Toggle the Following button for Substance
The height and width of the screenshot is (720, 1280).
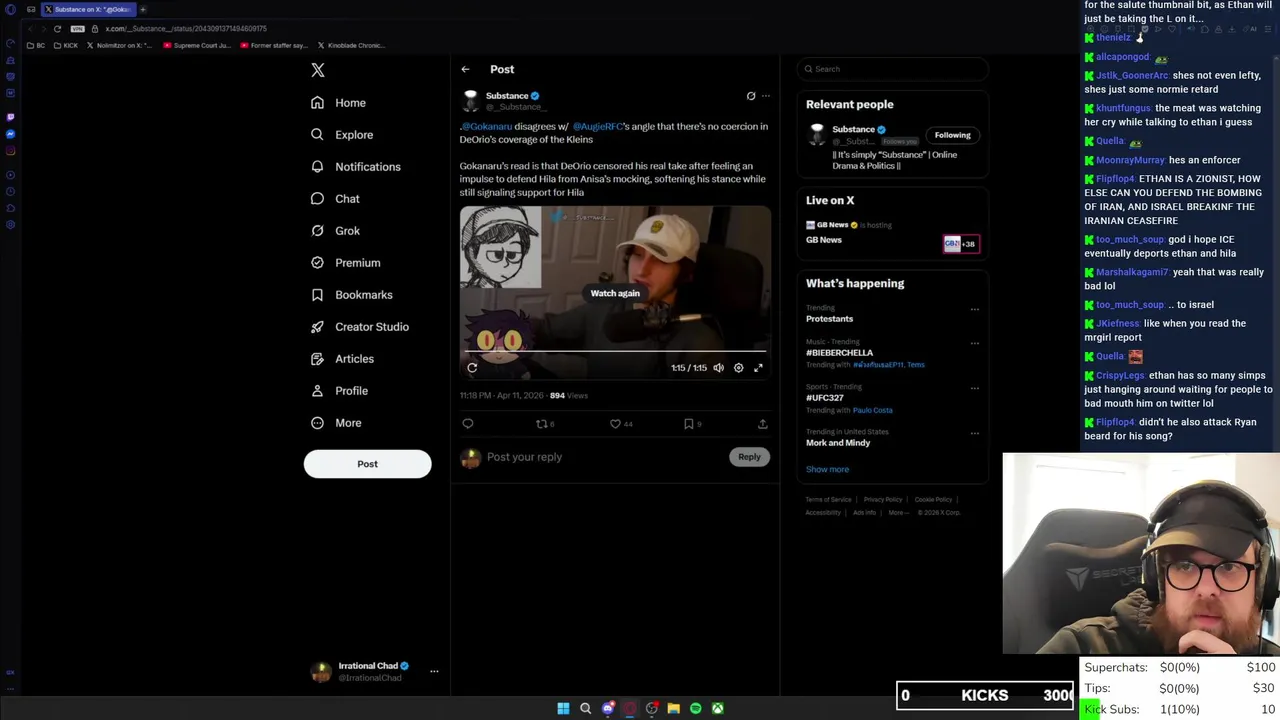click(x=952, y=135)
